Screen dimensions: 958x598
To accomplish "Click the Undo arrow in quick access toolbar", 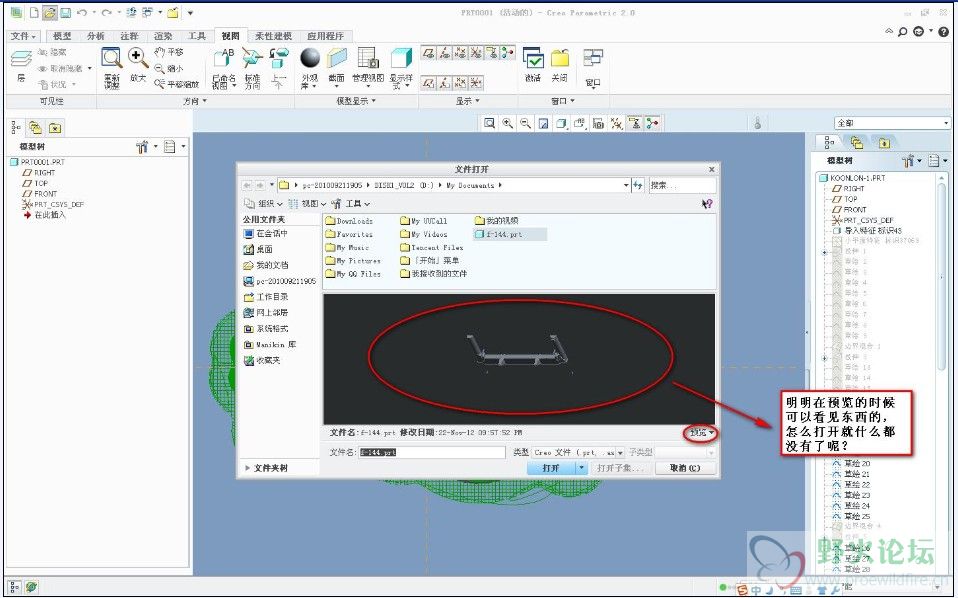I will (82, 12).
